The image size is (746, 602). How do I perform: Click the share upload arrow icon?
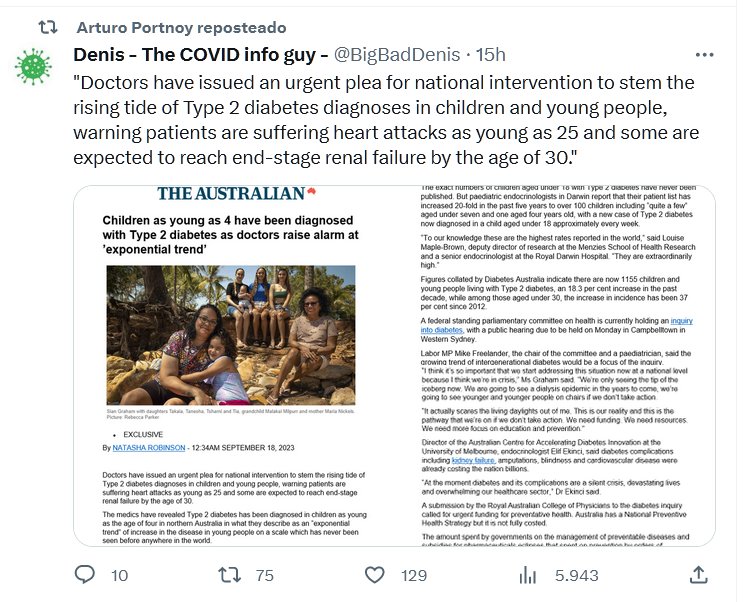click(698, 575)
